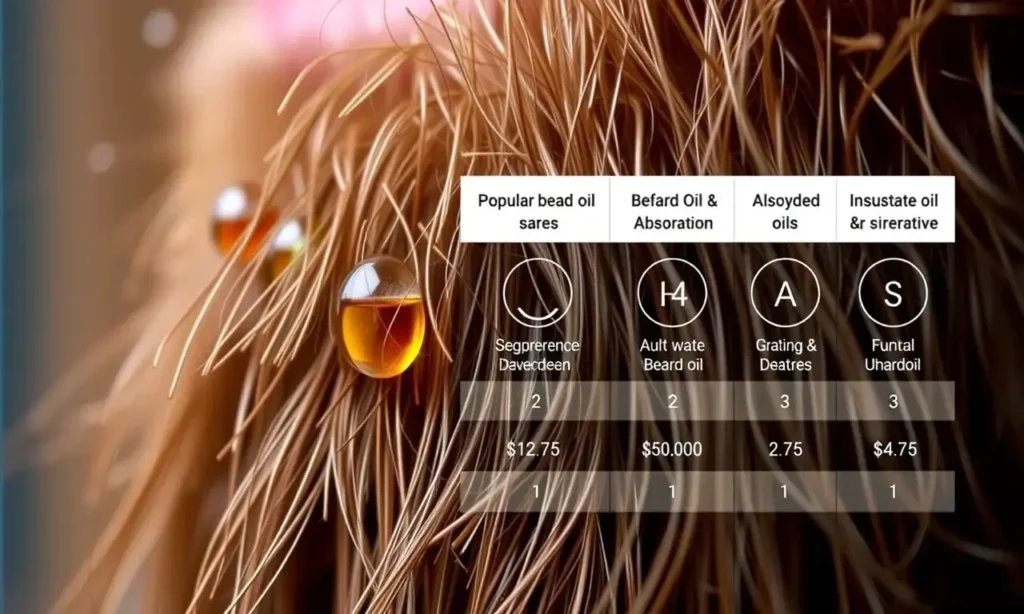Click the 3 under Funtal Uhardoil
Viewport: 1024px width, 614px height.
pyautogui.click(x=893, y=402)
